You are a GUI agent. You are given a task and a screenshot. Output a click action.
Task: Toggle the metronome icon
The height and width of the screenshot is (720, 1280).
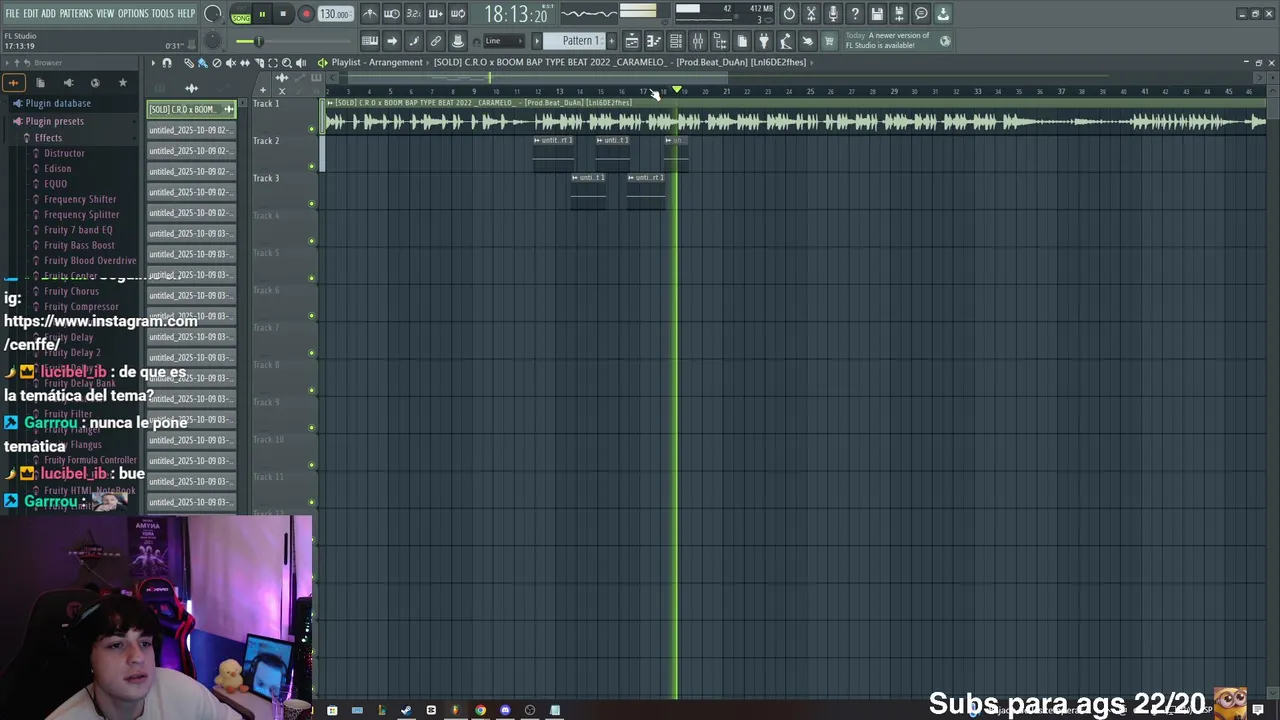click(370, 14)
